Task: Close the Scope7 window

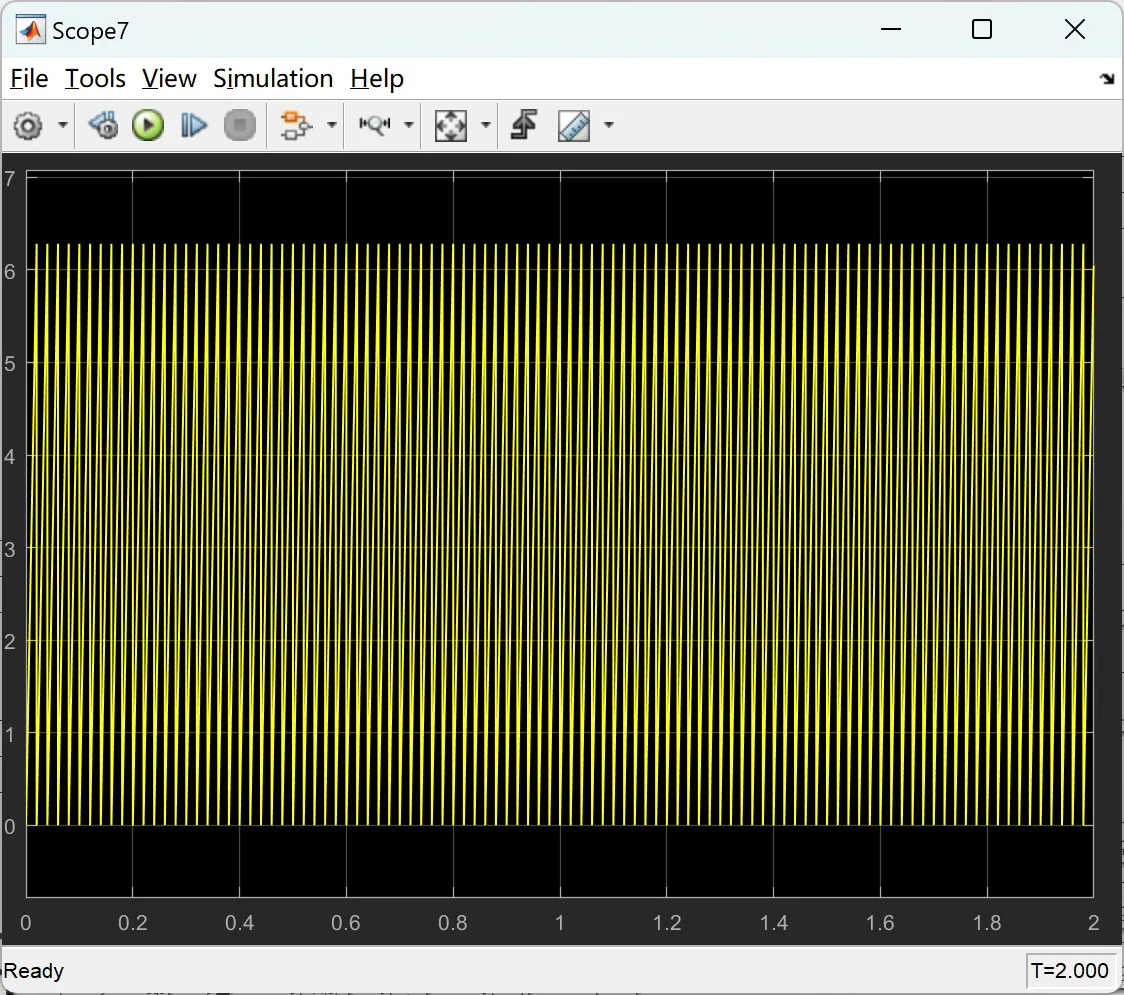Action: (x=1075, y=29)
